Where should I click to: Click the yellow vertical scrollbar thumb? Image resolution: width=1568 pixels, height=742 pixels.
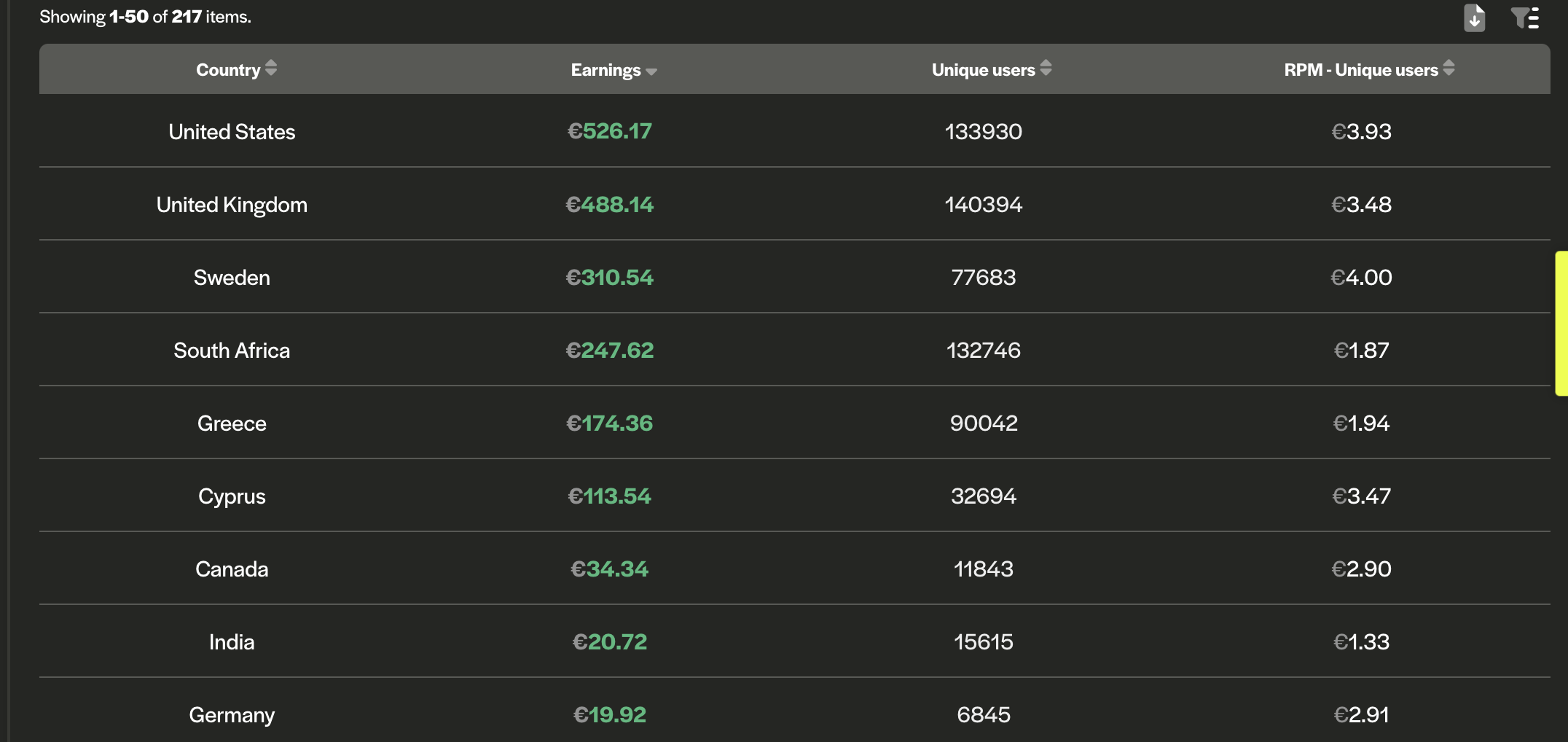1561,323
